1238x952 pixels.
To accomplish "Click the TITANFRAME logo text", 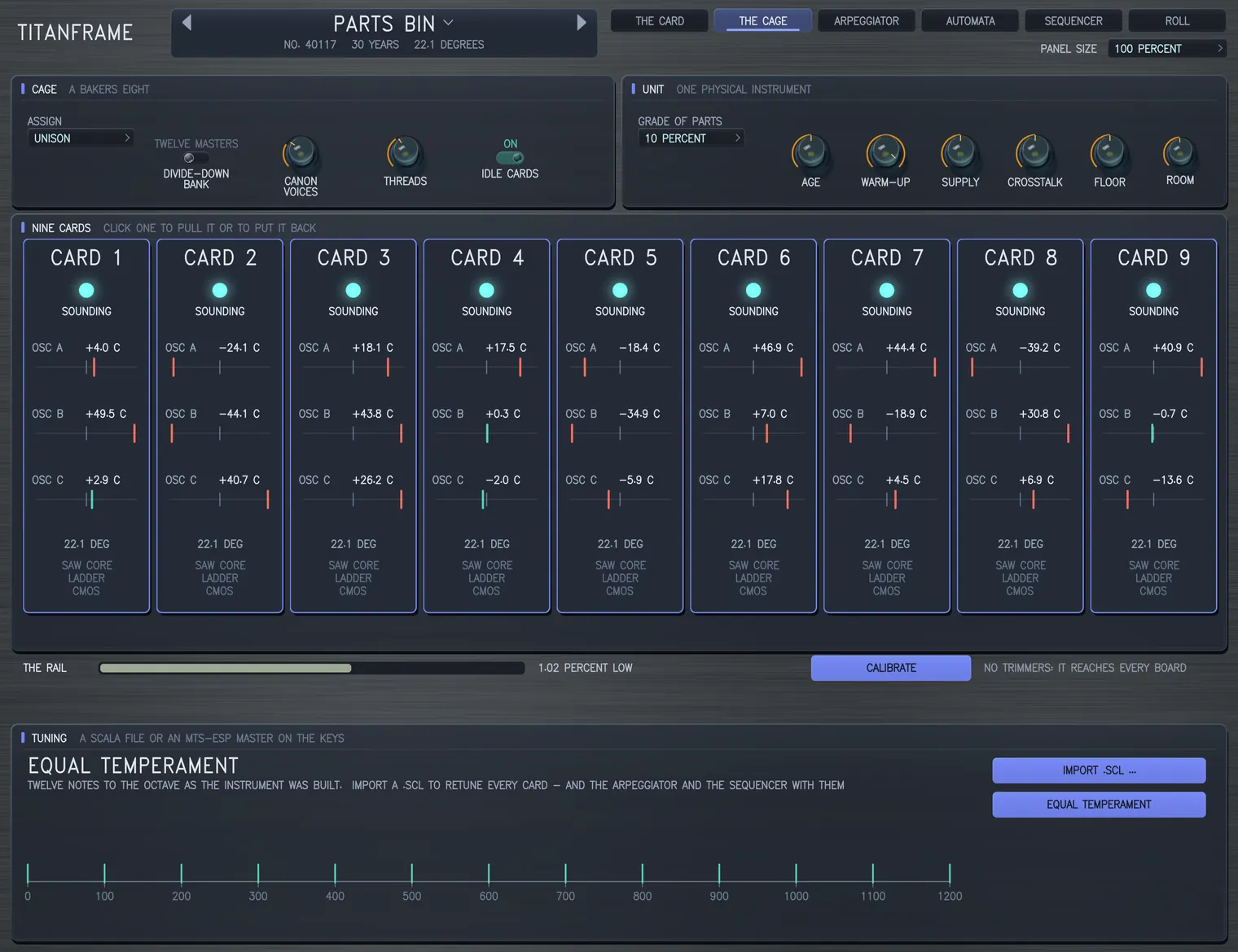I will point(75,33).
